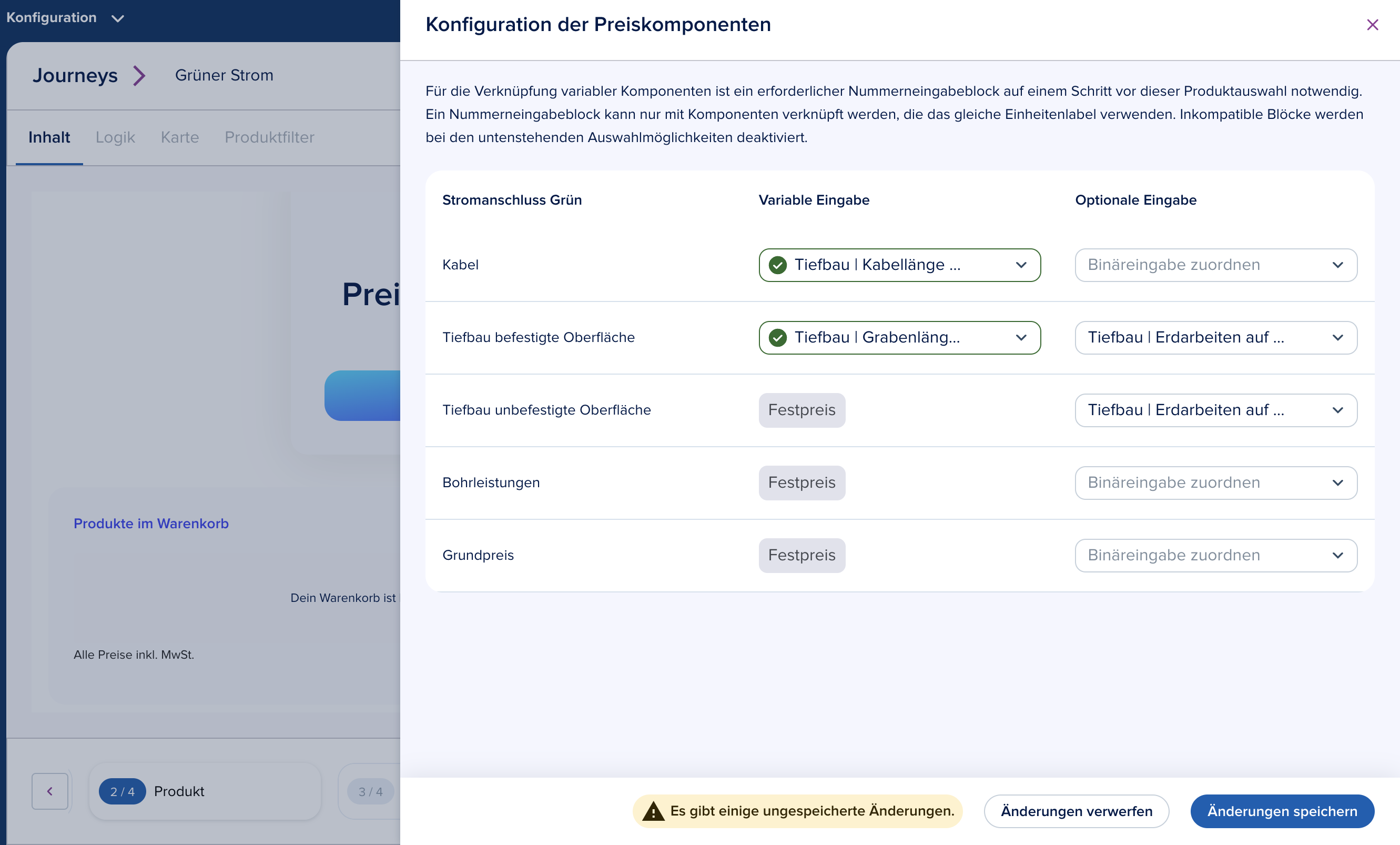The height and width of the screenshot is (845, 1400).
Task: Click the Kabel component label
Action: [x=460, y=265]
